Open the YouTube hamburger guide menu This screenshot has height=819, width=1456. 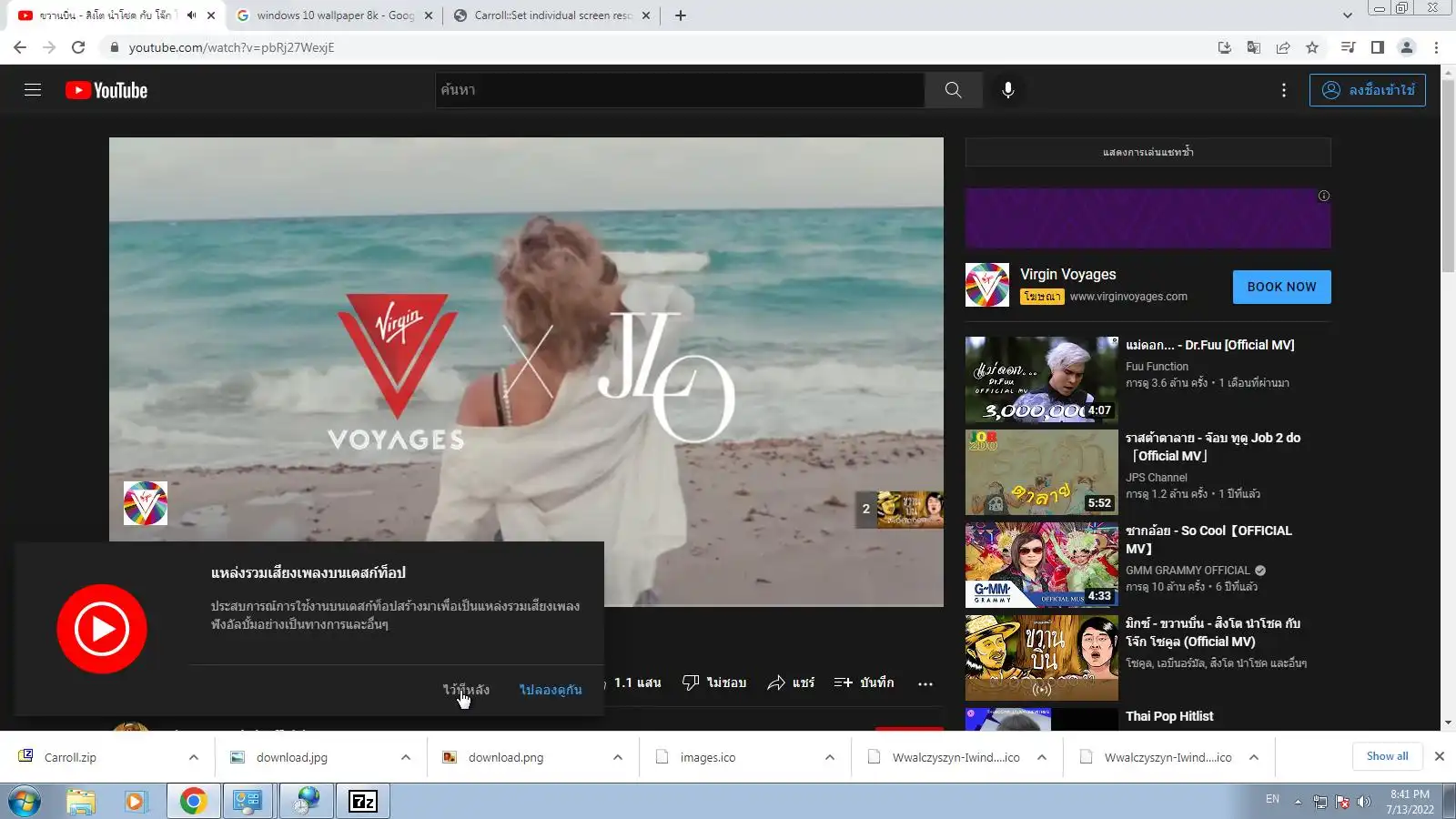(x=33, y=90)
